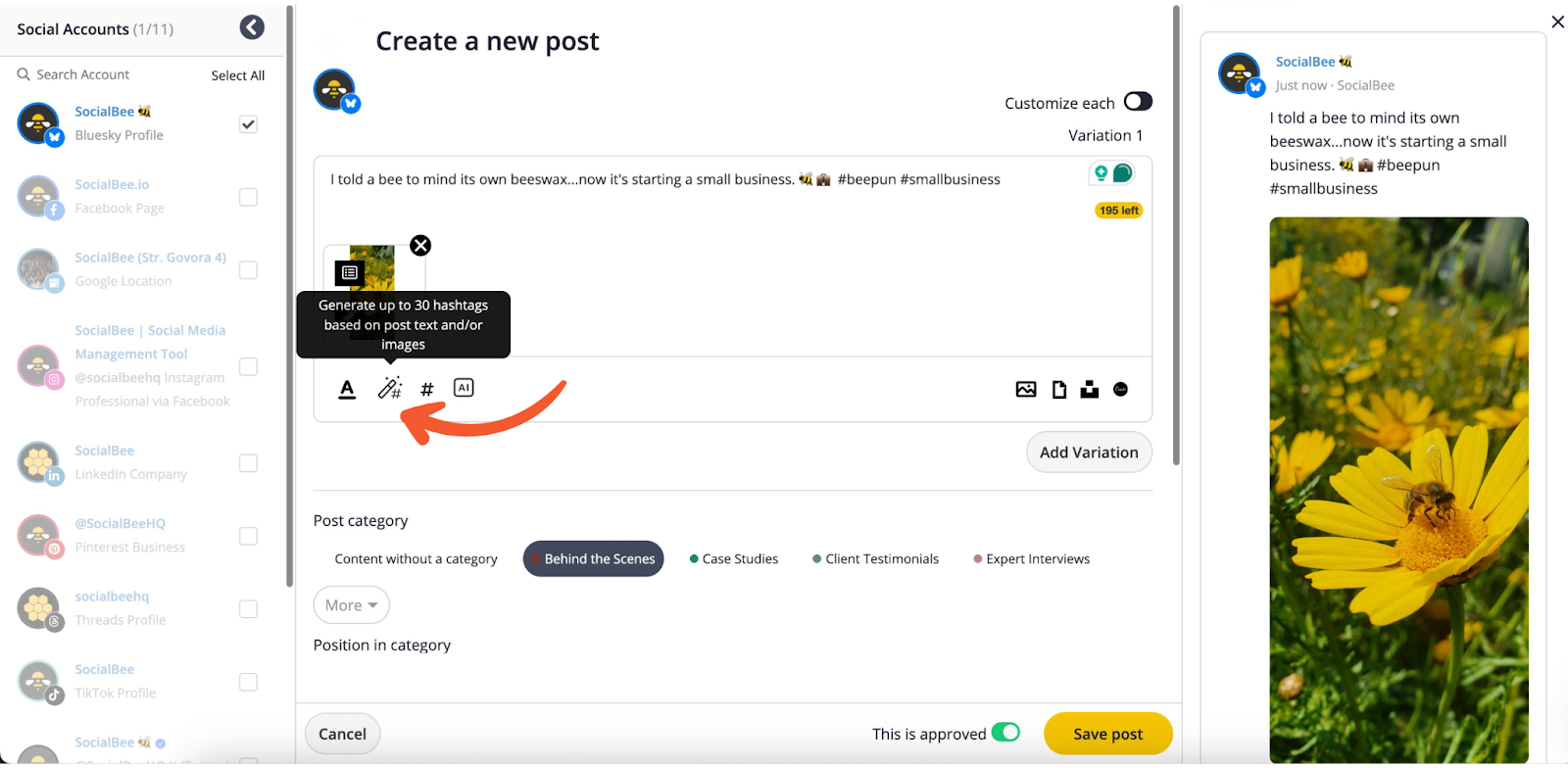Open the Unsplash image picker icon

1090,389
